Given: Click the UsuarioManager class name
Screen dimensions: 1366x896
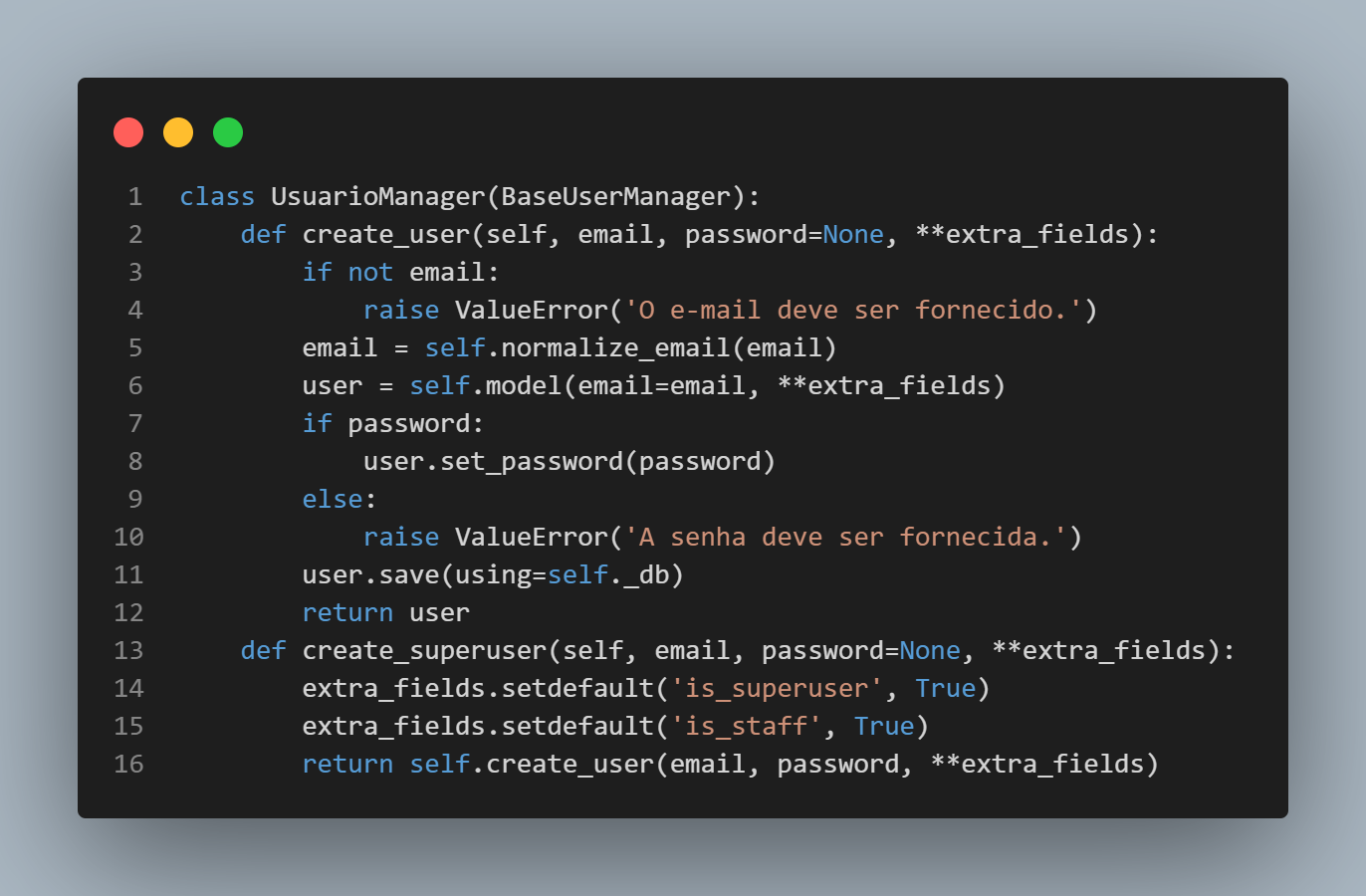Looking at the screenshot, I should [x=377, y=197].
